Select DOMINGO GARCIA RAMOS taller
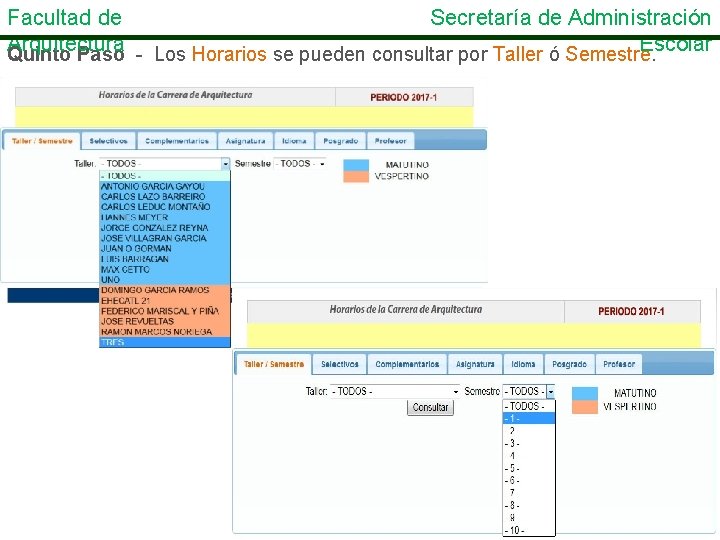720x540 pixels. click(x=164, y=290)
